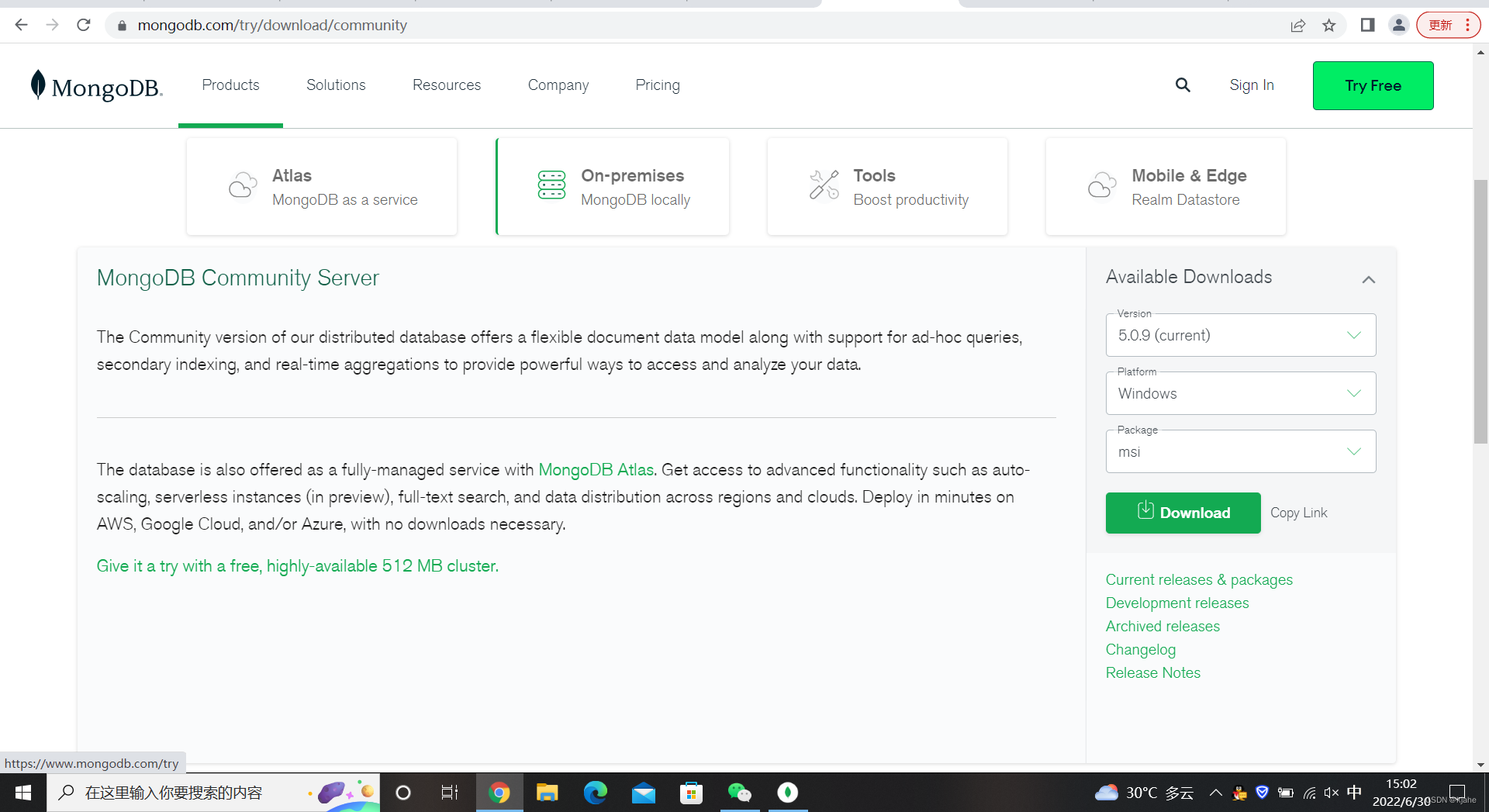Select the Mobile & Edge product card

[1166, 187]
